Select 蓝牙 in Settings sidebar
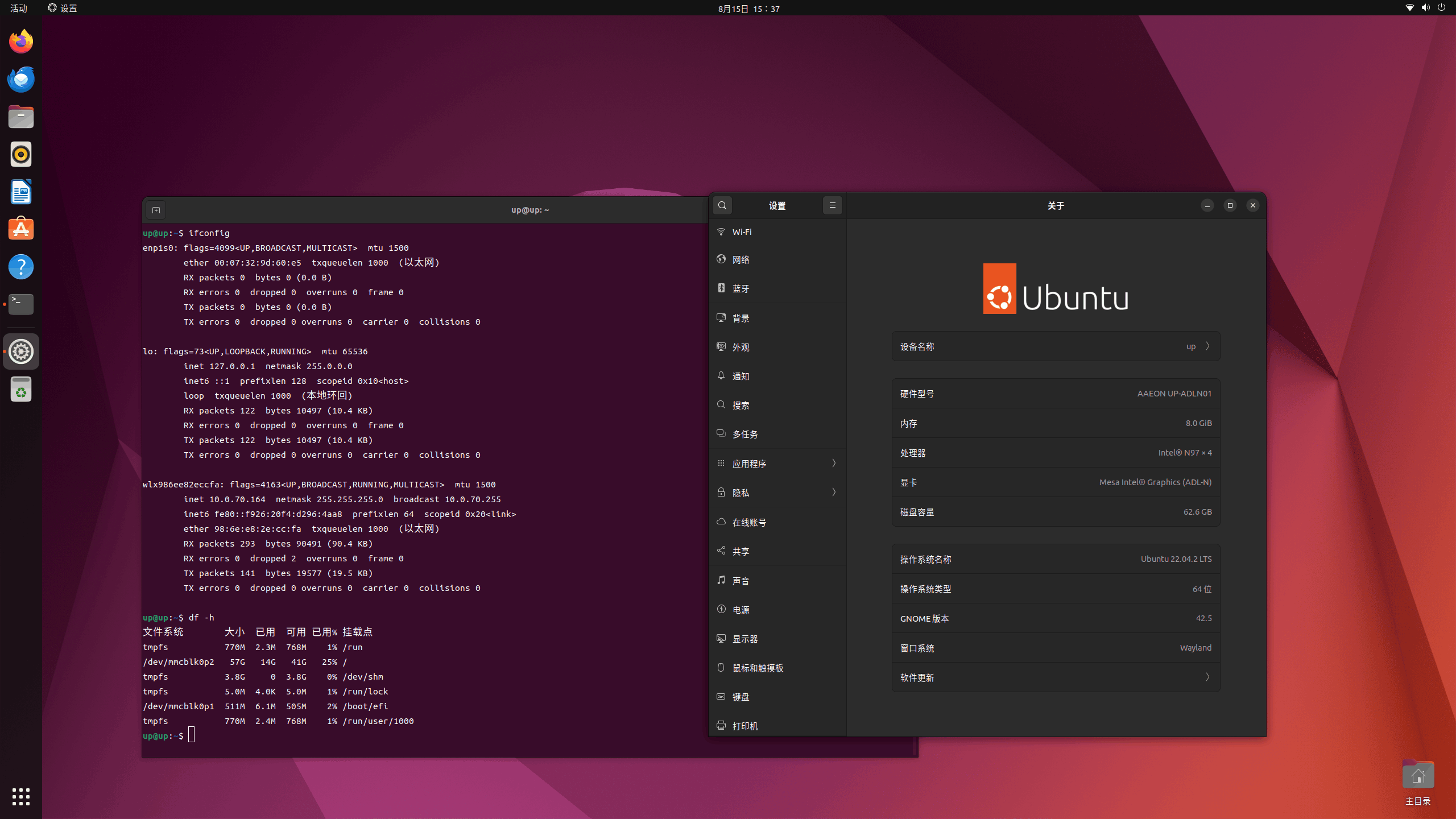 tap(777, 288)
